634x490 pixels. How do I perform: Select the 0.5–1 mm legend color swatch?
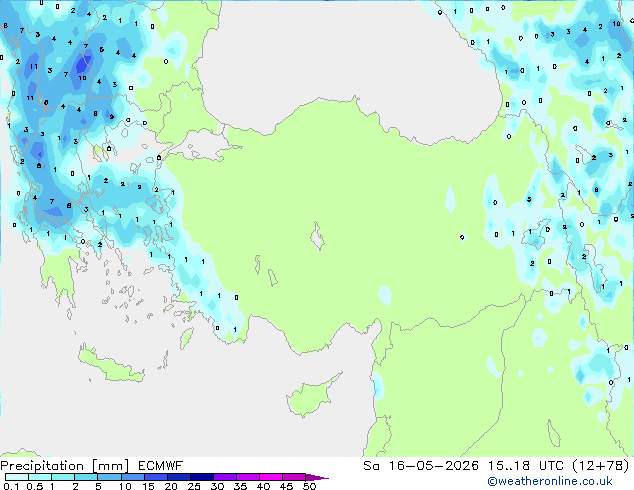point(40,477)
